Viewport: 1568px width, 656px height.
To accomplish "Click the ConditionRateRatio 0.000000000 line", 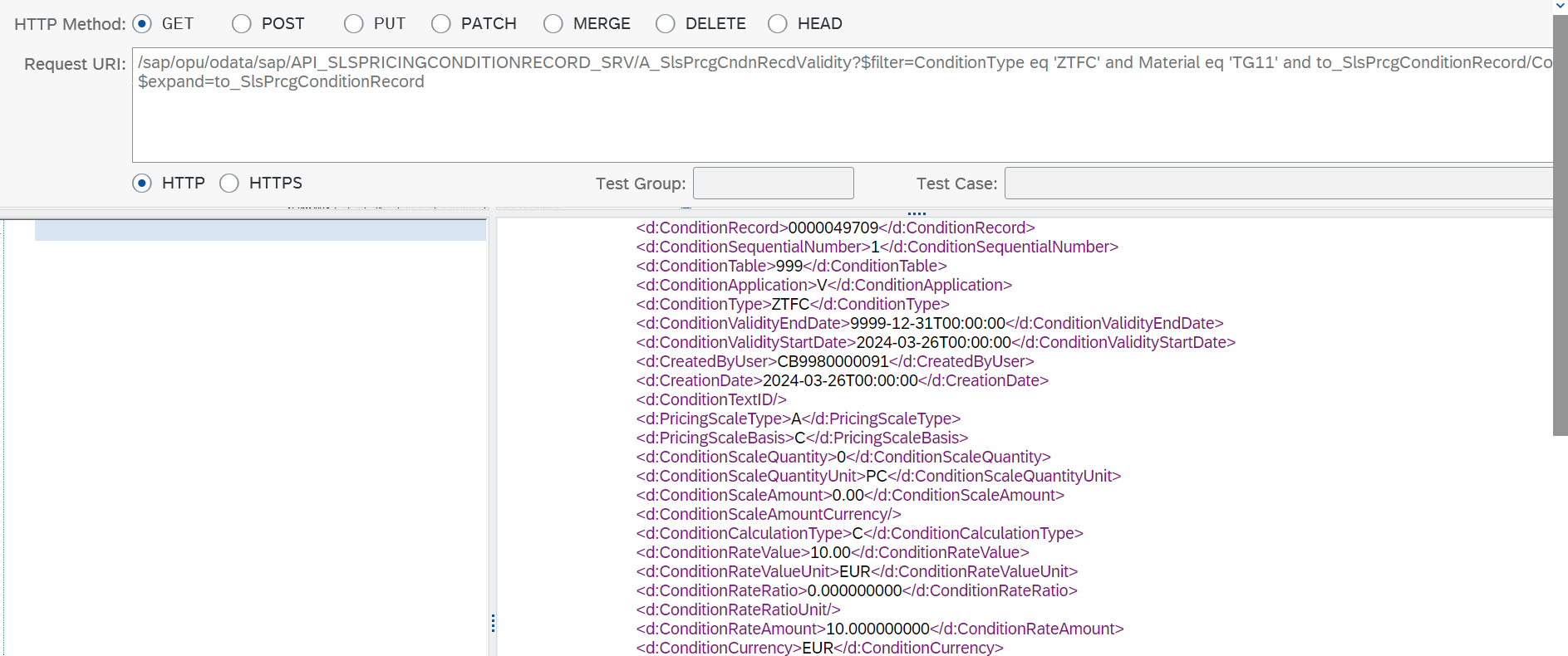I will click(857, 590).
